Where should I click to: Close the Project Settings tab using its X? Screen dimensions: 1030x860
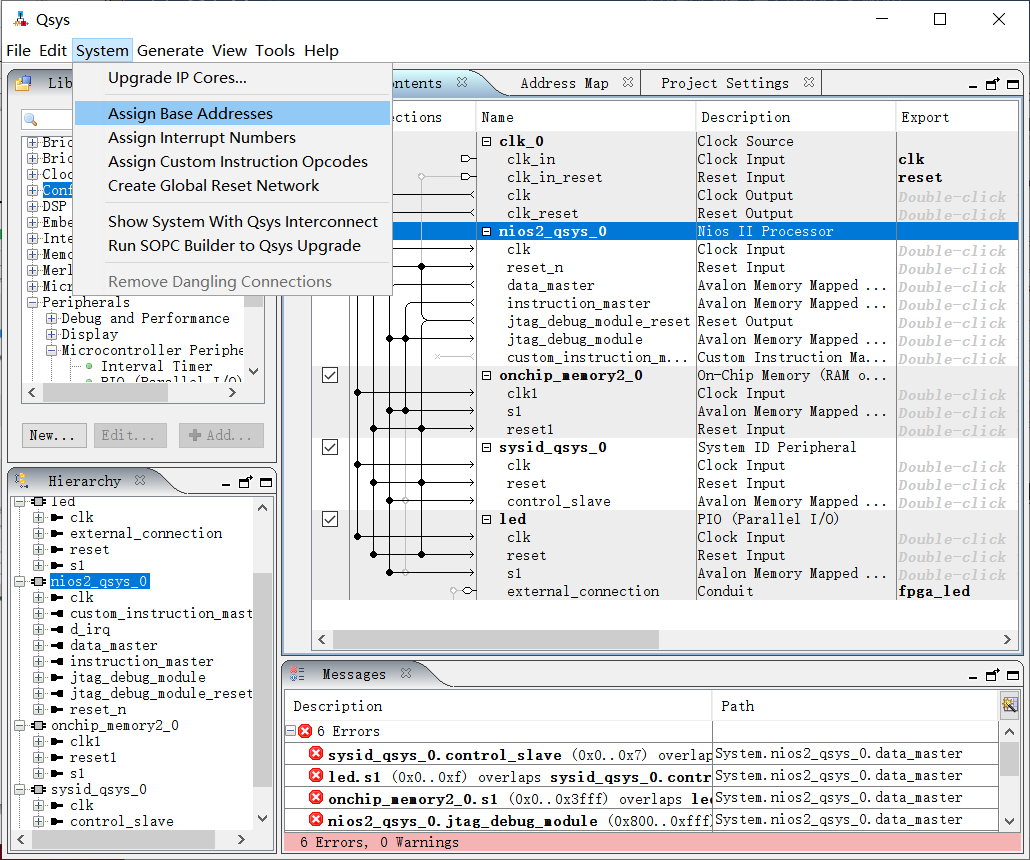[809, 83]
